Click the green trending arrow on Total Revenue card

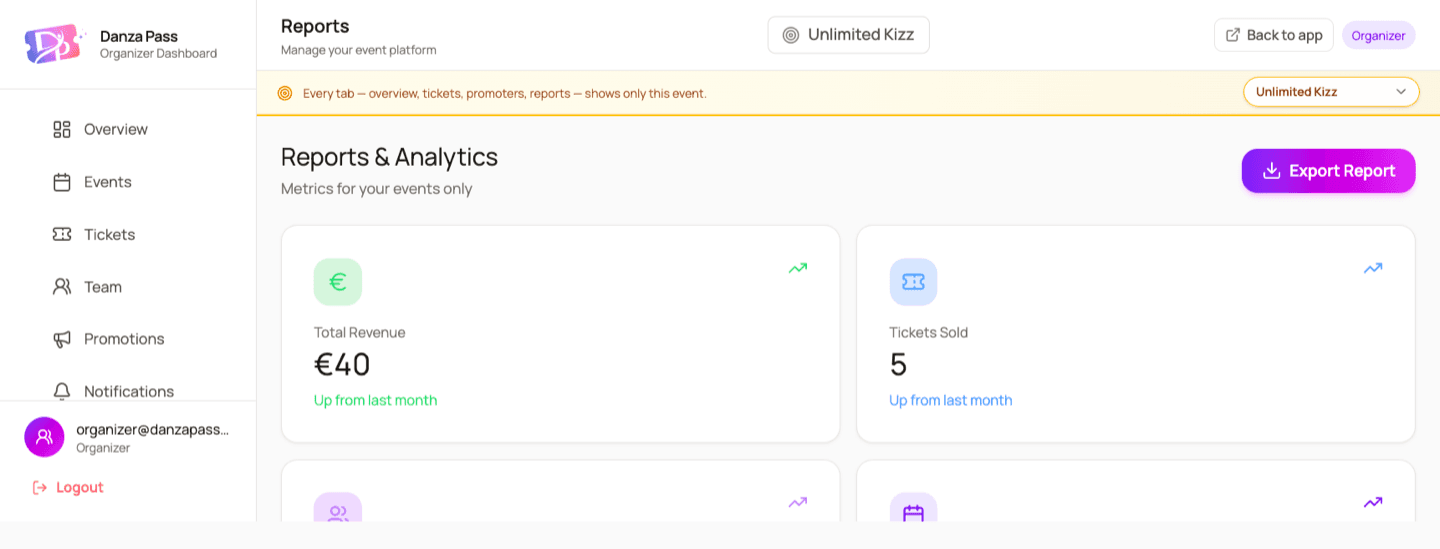point(798,268)
